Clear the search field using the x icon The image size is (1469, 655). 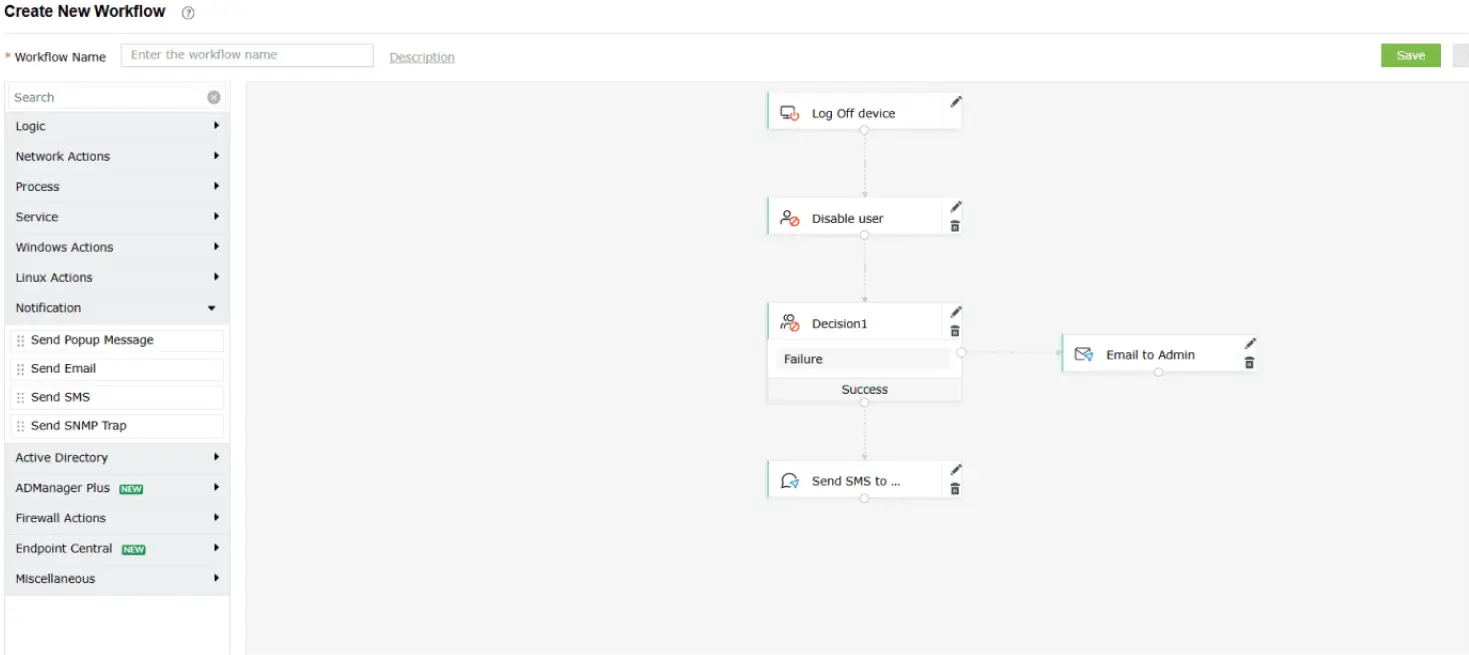click(x=212, y=96)
